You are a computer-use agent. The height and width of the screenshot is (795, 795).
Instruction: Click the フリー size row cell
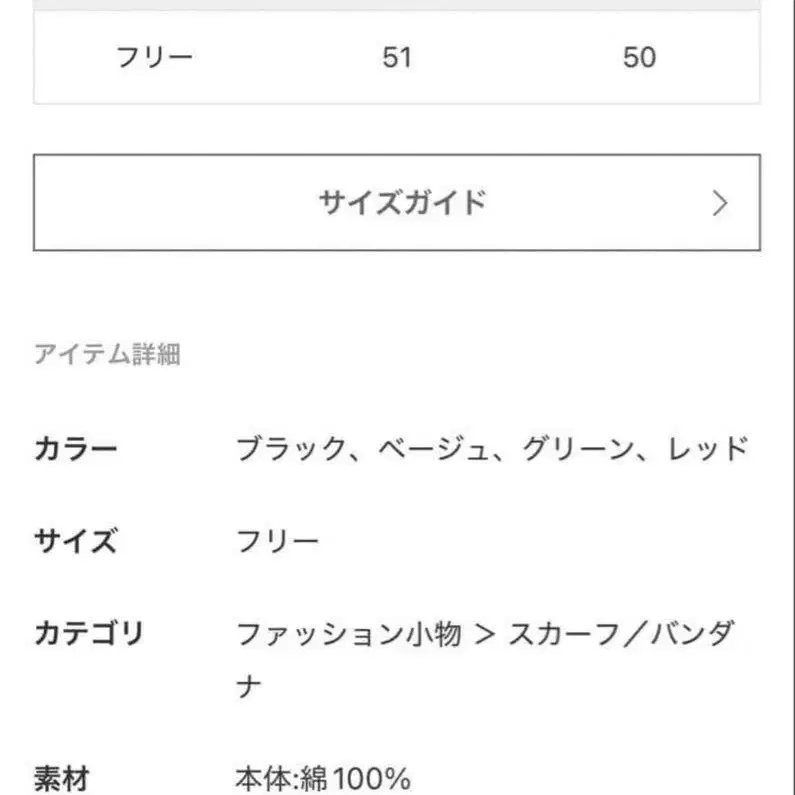[x=154, y=57]
